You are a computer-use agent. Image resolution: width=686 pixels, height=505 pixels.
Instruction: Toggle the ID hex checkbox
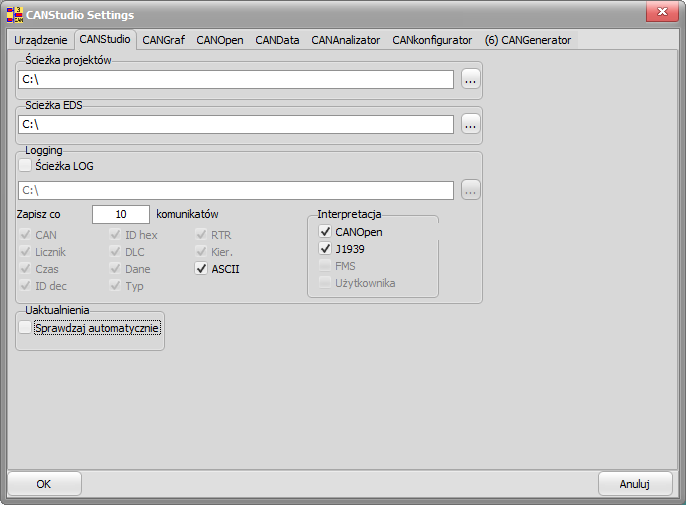pos(115,235)
